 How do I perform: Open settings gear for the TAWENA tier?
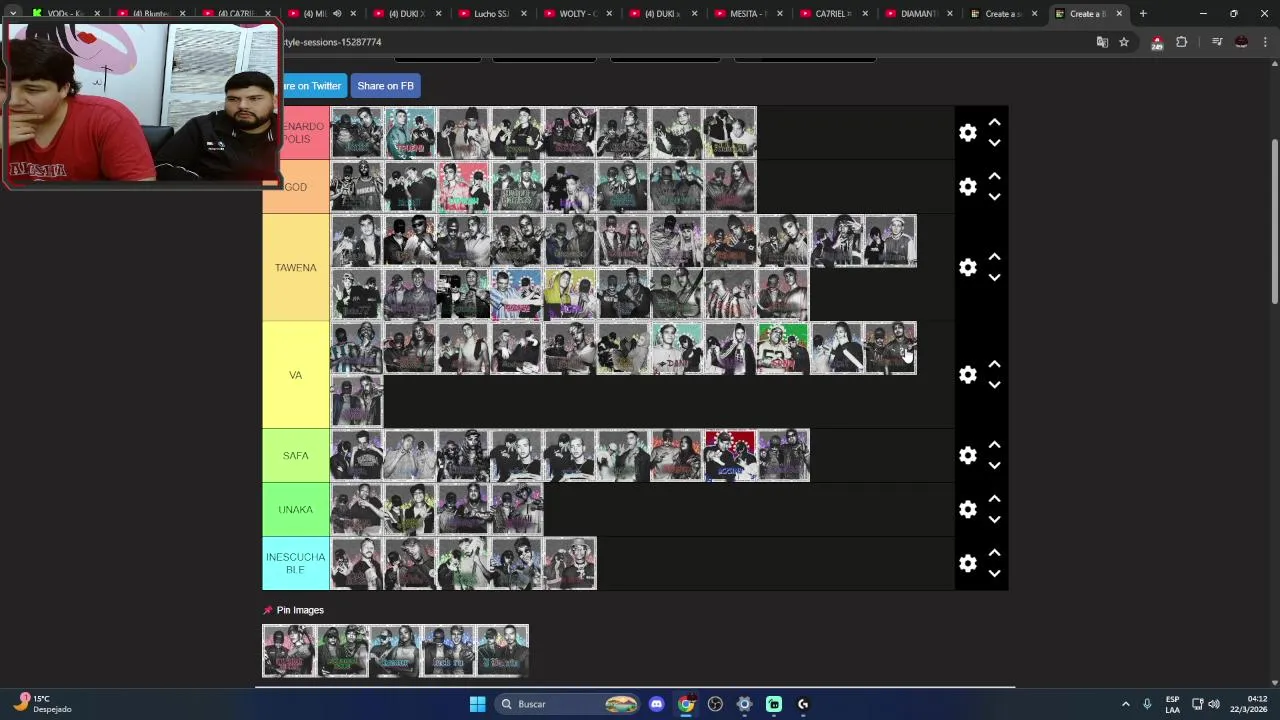coord(967,267)
